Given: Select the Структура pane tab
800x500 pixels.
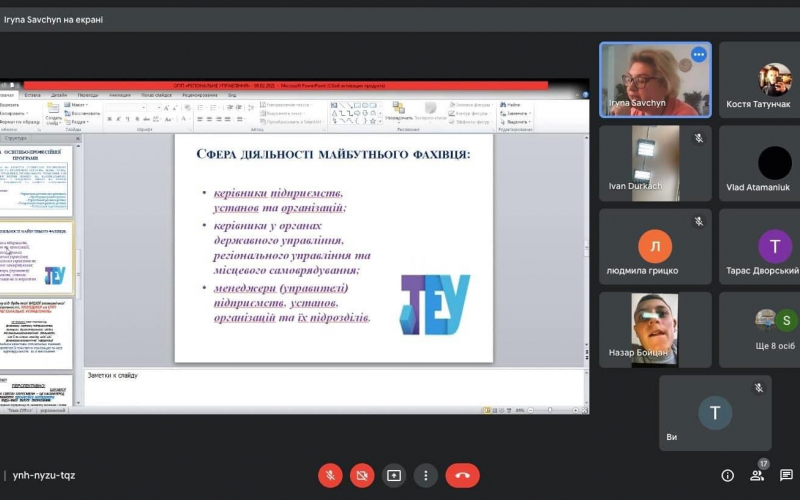Looking at the screenshot, I should pyautogui.click(x=16, y=138).
